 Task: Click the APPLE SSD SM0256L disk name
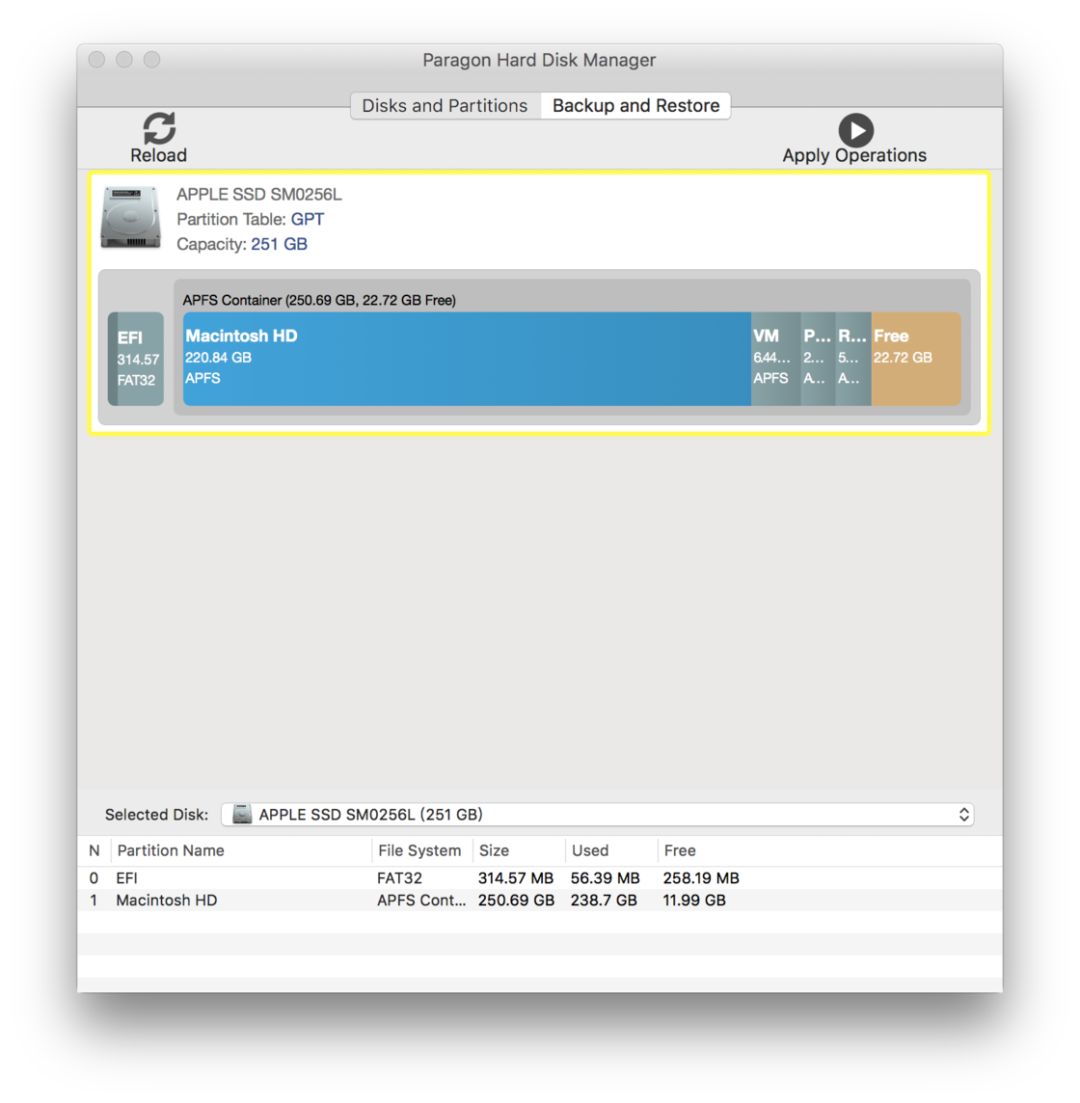tap(259, 194)
